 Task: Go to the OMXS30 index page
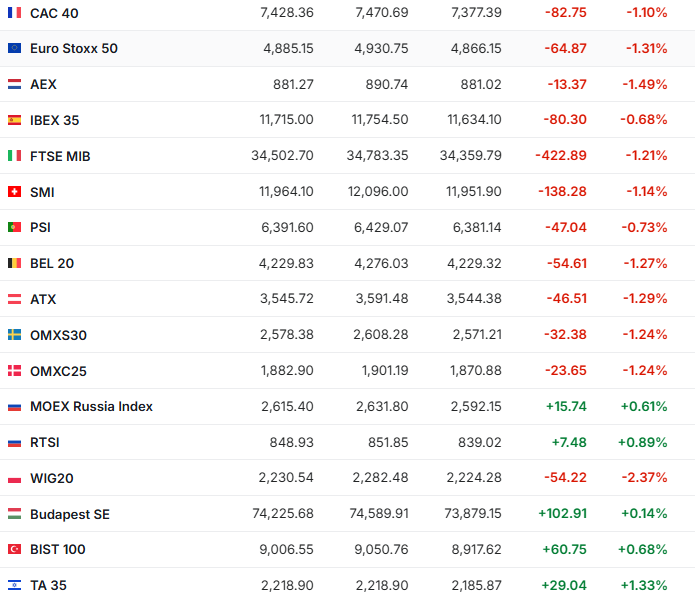(58, 335)
